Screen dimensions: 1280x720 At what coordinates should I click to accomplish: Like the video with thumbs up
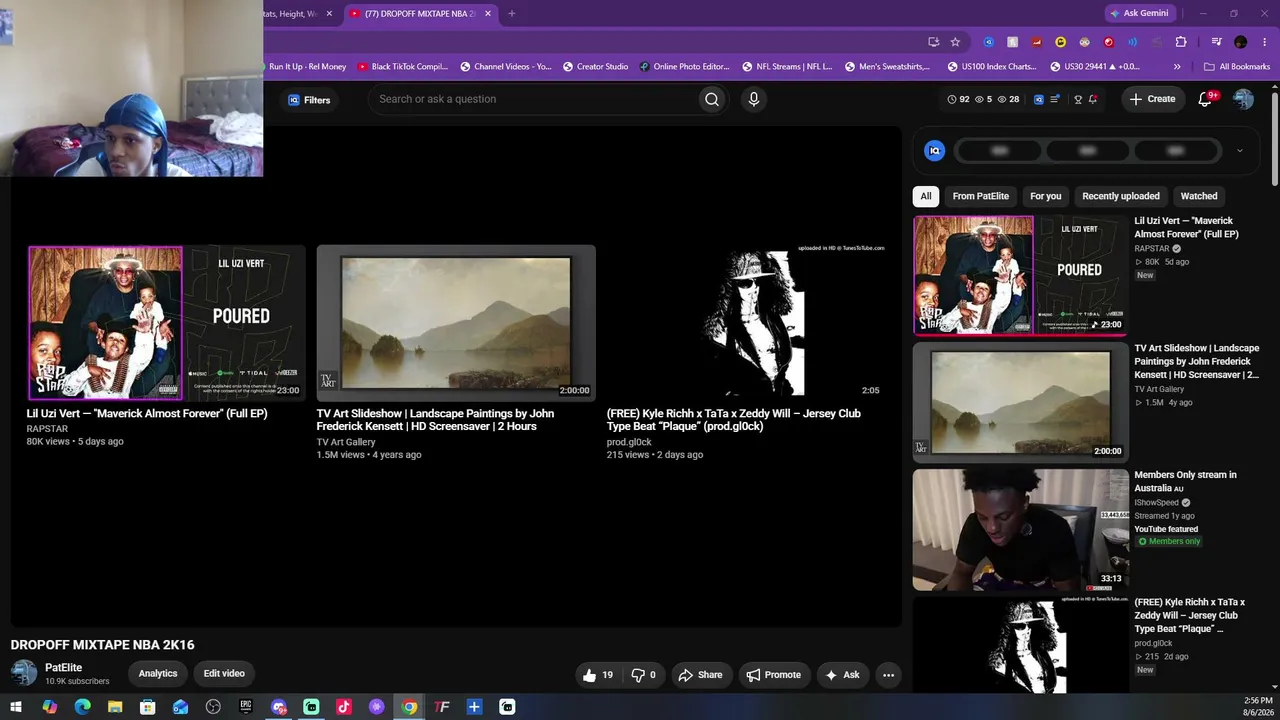point(599,675)
